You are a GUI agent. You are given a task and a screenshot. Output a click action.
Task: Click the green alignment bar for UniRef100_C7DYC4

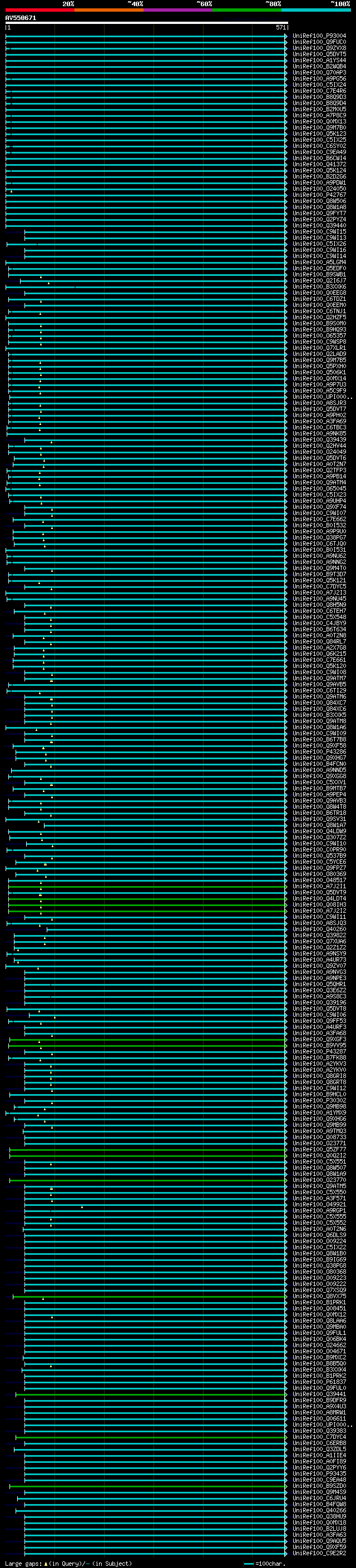(151, 1437)
